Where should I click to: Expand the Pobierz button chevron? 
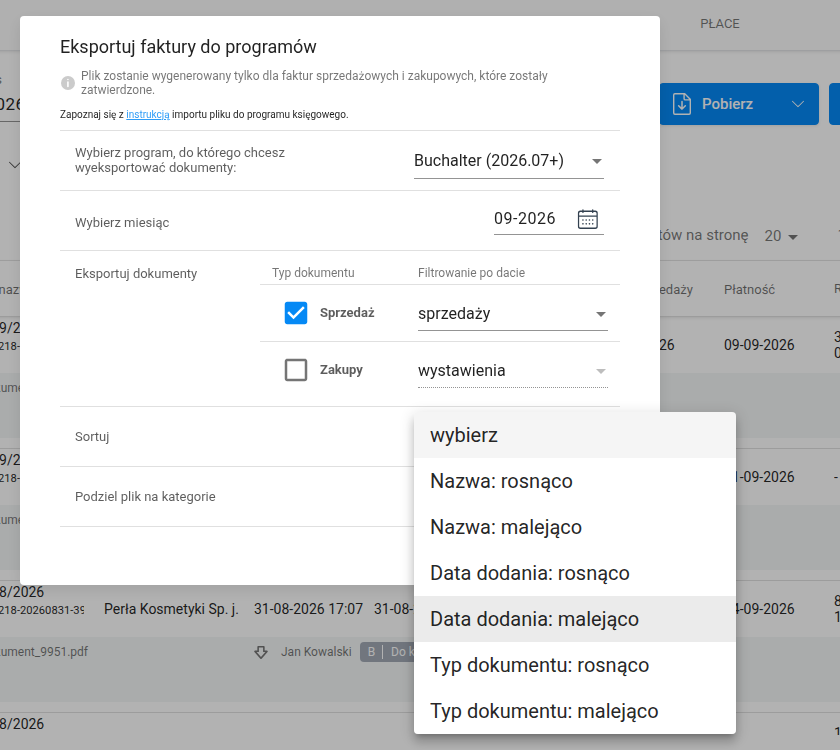[x=798, y=104]
